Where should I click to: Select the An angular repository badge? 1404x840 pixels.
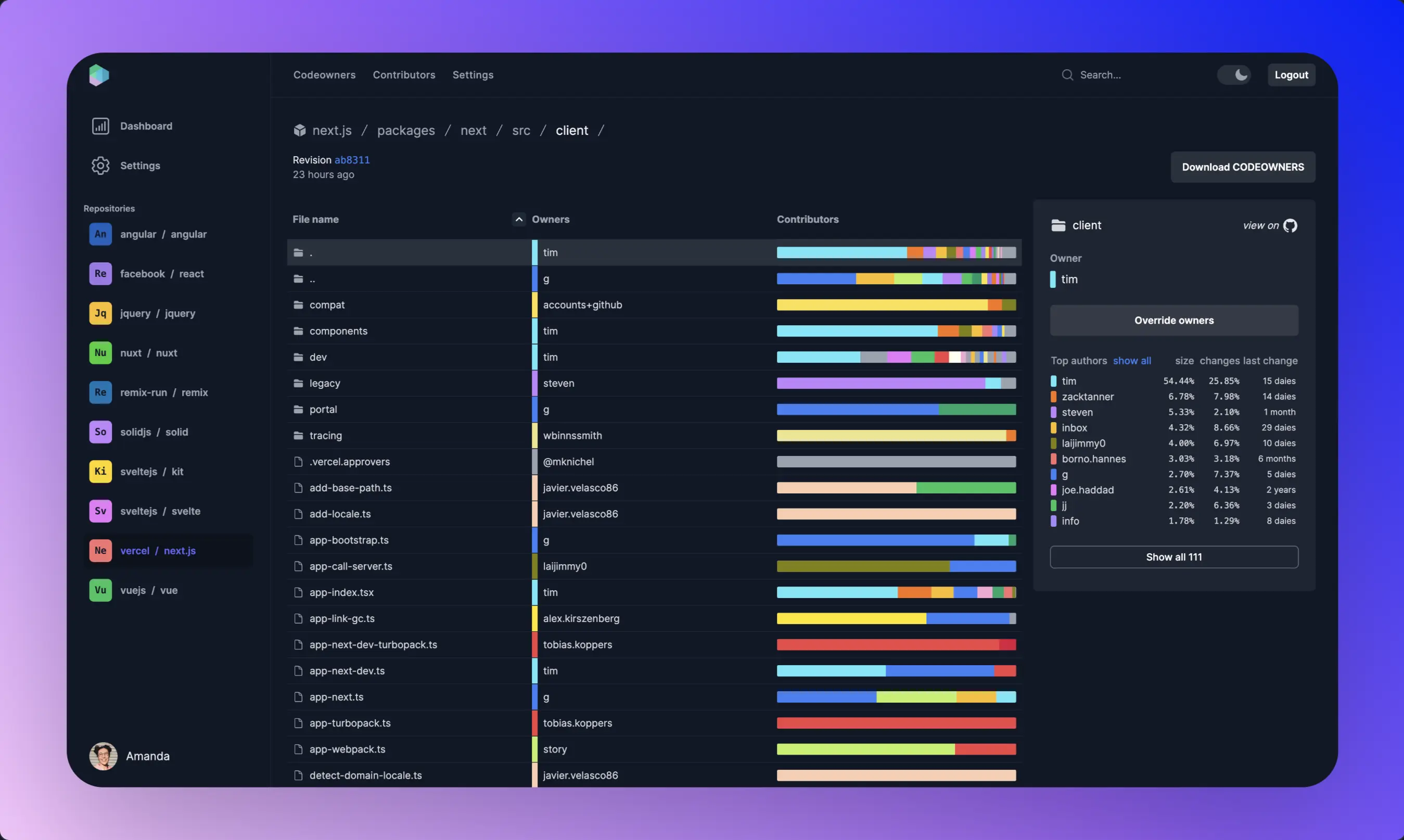(100, 234)
